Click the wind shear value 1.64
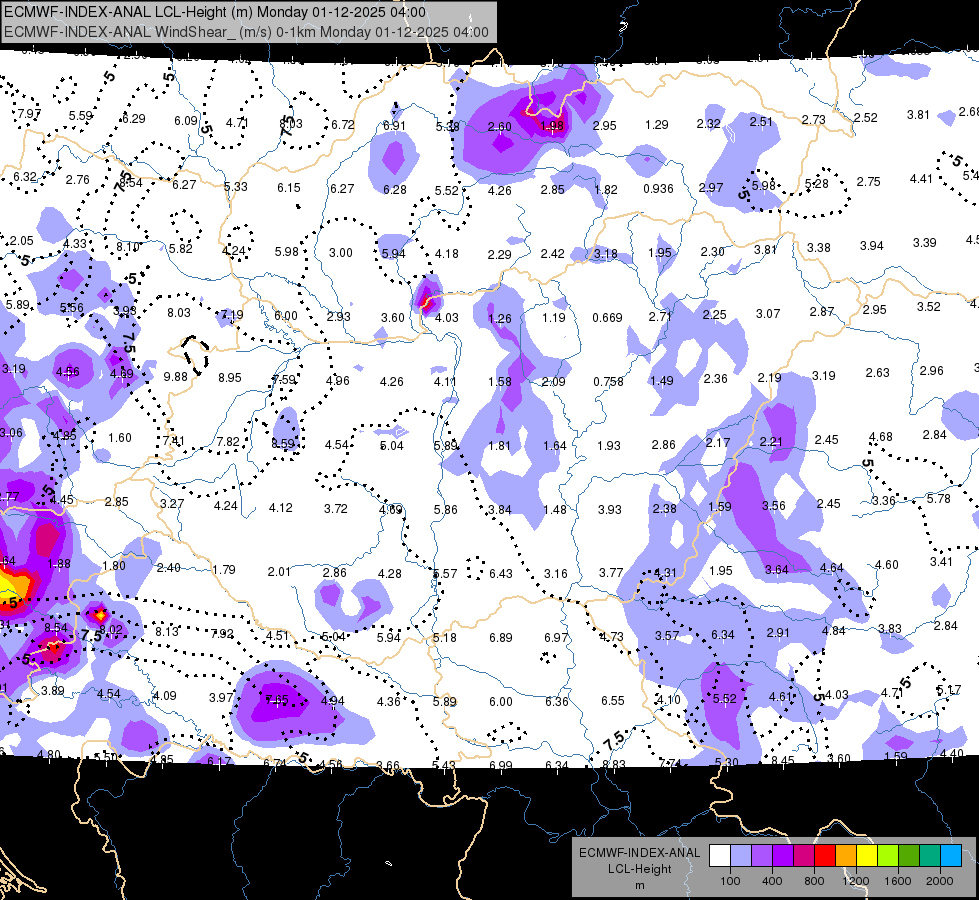Image resolution: width=979 pixels, height=900 pixels. pos(554,445)
